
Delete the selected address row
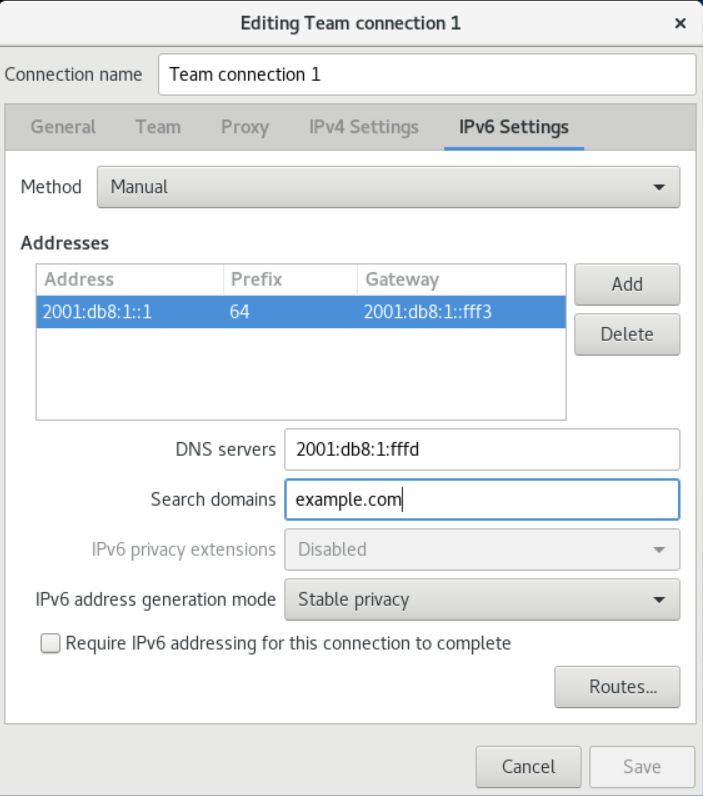coord(627,335)
